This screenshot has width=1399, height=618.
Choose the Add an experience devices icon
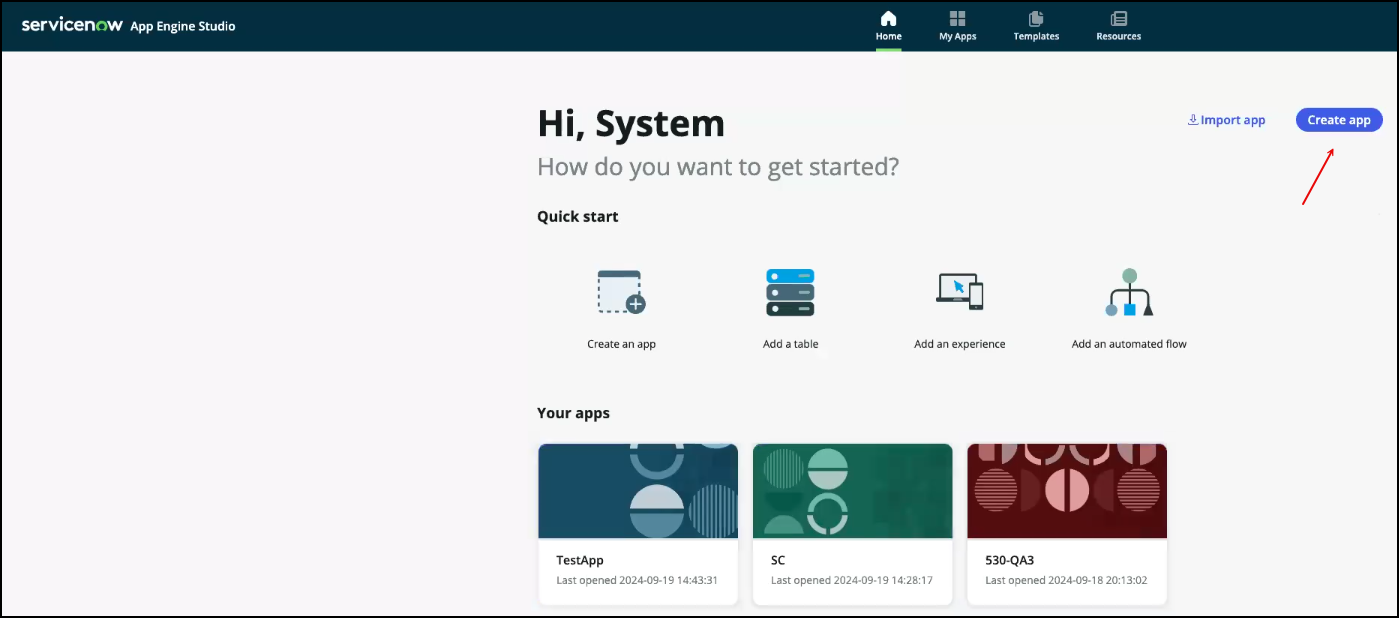959,291
